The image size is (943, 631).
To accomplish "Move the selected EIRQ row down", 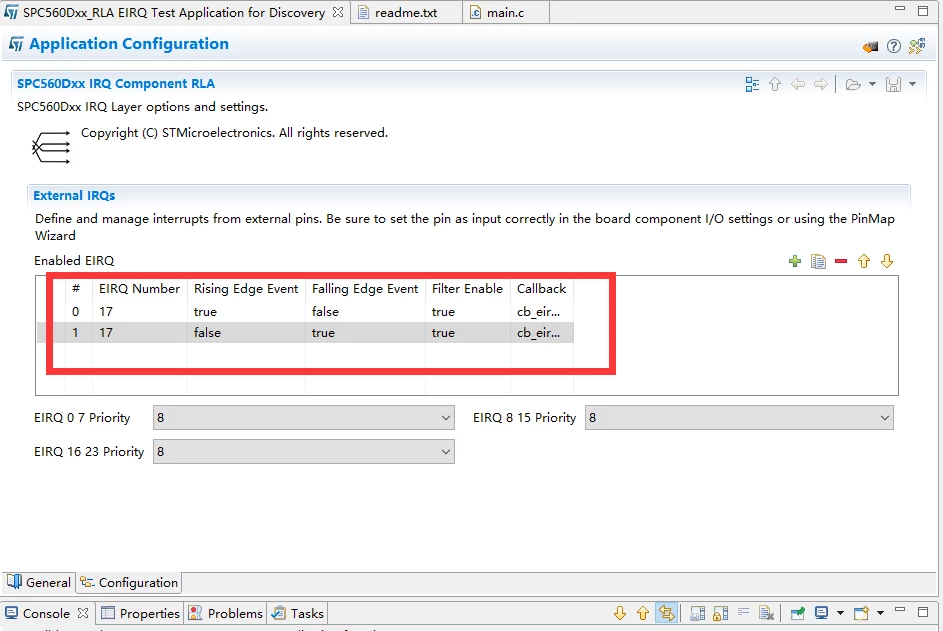I will [886, 261].
